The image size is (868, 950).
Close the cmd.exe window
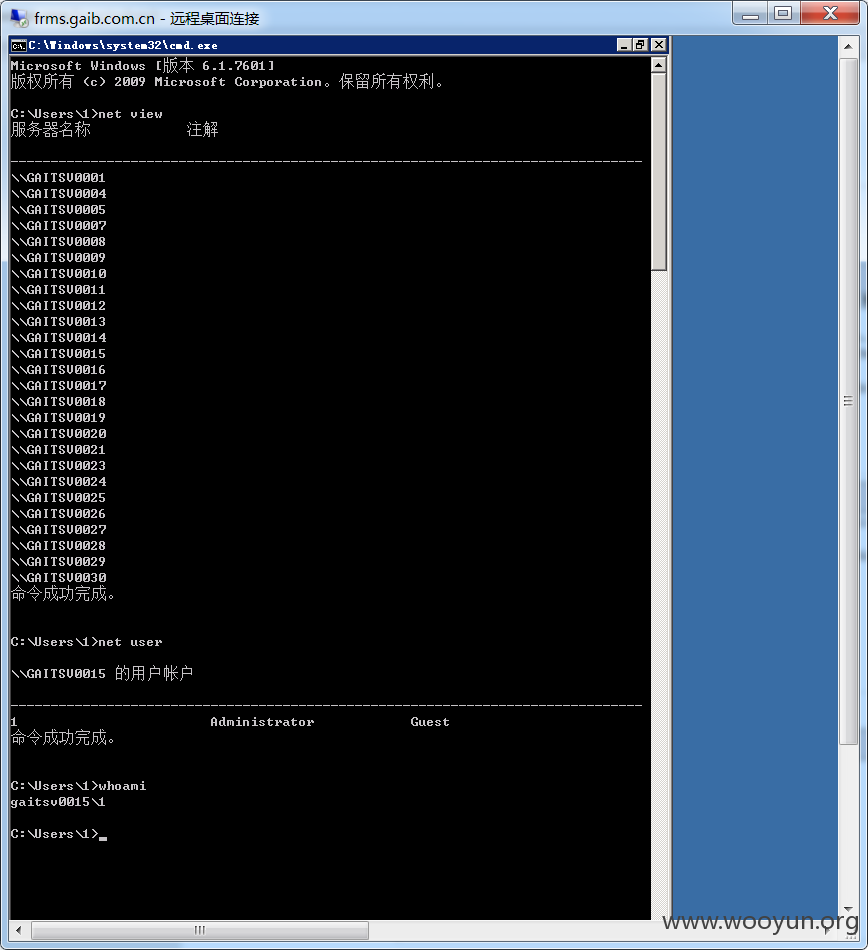(x=658, y=45)
